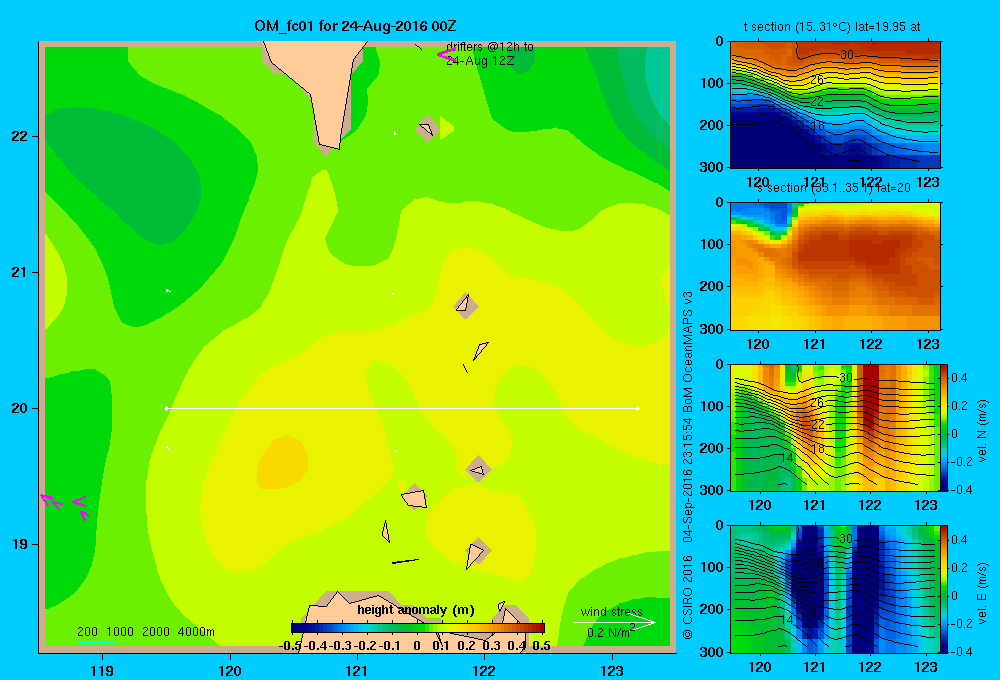Click the title OM_fc01 for 24-Aug-2016 00Z
Image resolution: width=1000 pixels, height=680 pixels.
(355, 26)
